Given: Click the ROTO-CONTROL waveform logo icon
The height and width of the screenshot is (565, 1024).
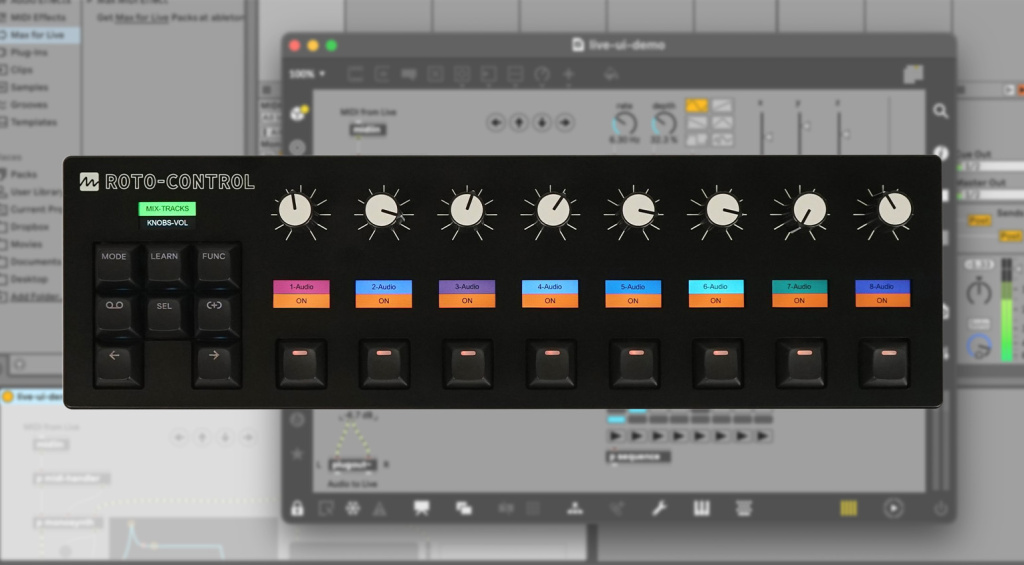Looking at the screenshot, I should tap(90, 182).
